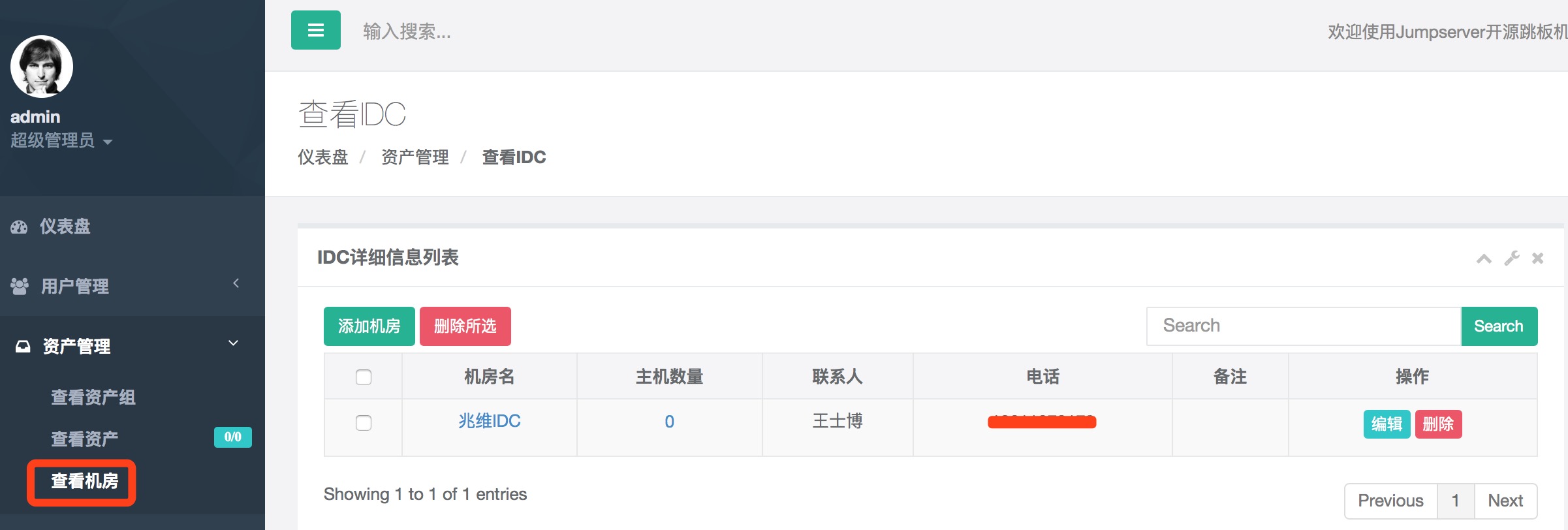Image resolution: width=1568 pixels, height=530 pixels.
Task: Open panel settings with the wrench icon
Action: [x=1512, y=258]
